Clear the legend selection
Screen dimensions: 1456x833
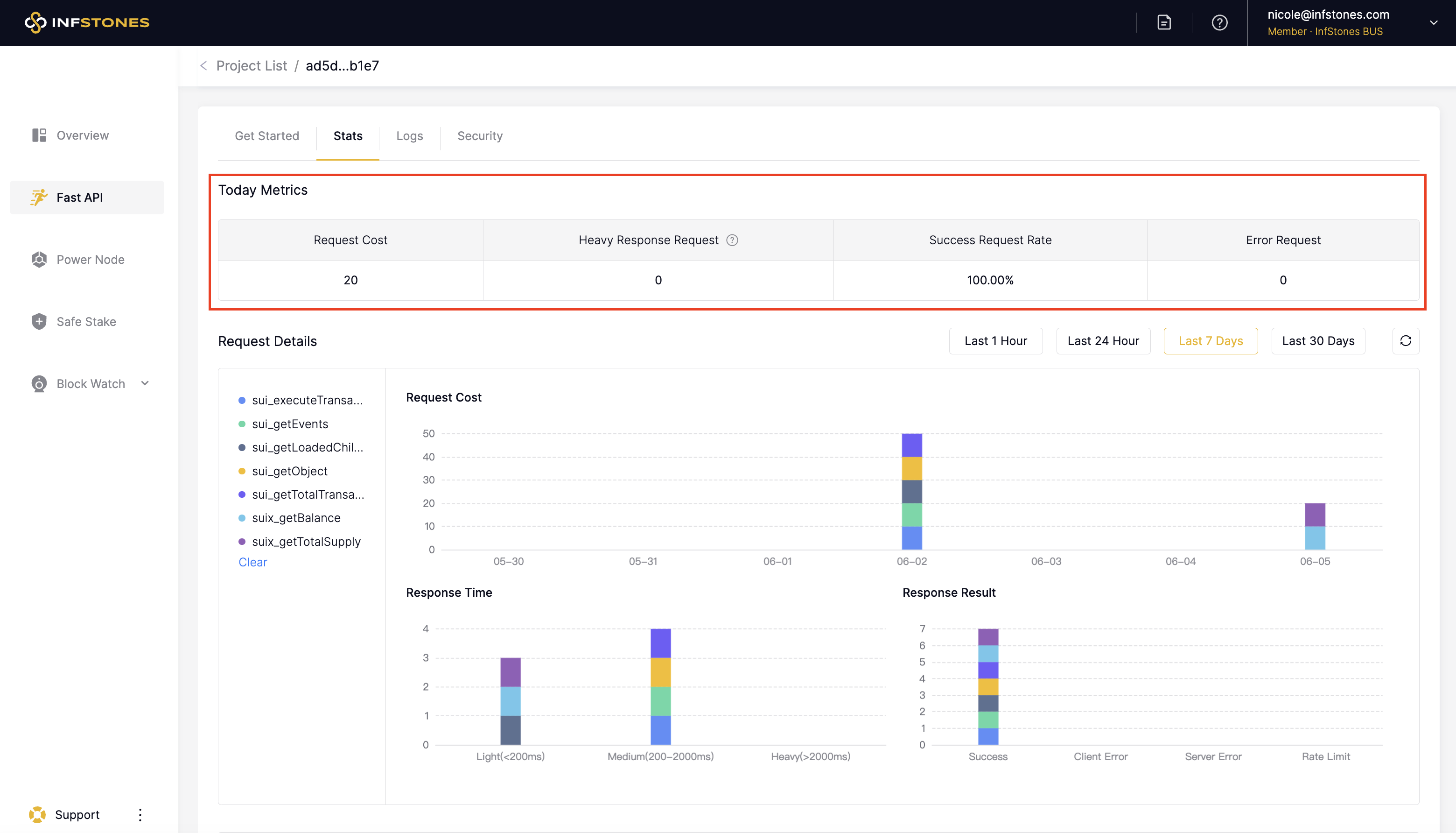tap(252, 562)
